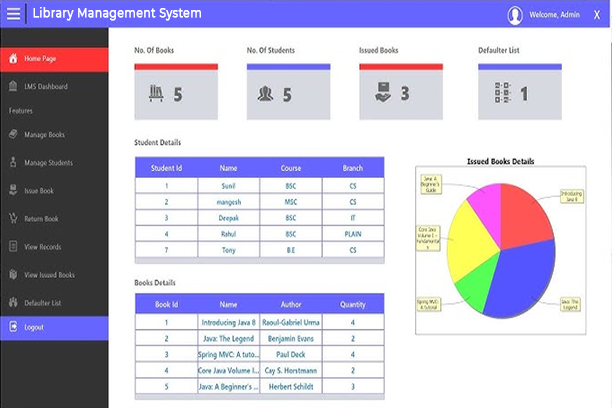
Task: Open the hamburger menu icon
Action: (x=13, y=14)
